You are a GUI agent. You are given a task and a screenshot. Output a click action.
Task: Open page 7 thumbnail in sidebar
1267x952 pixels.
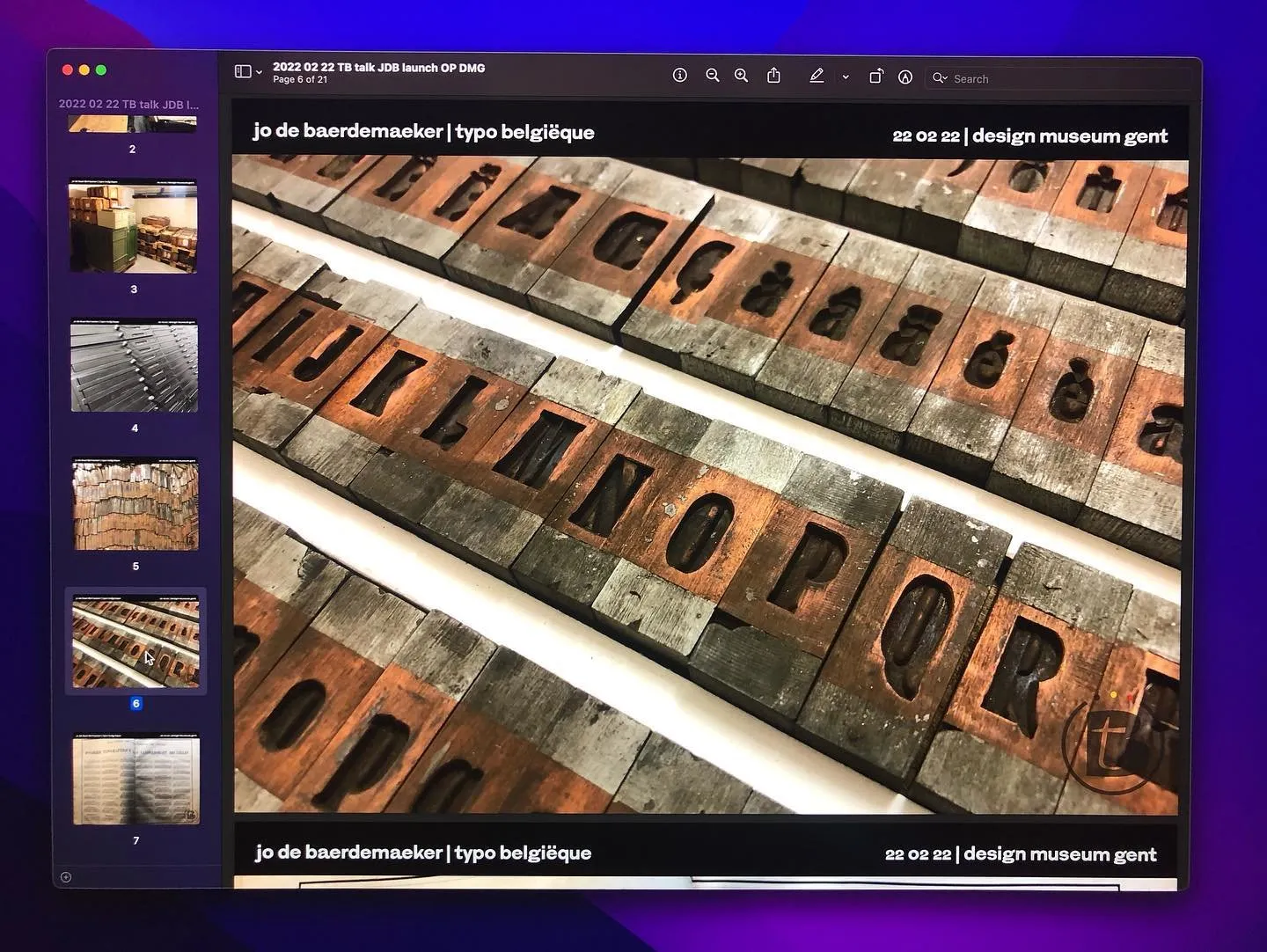pyautogui.click(x=136, y=780)
